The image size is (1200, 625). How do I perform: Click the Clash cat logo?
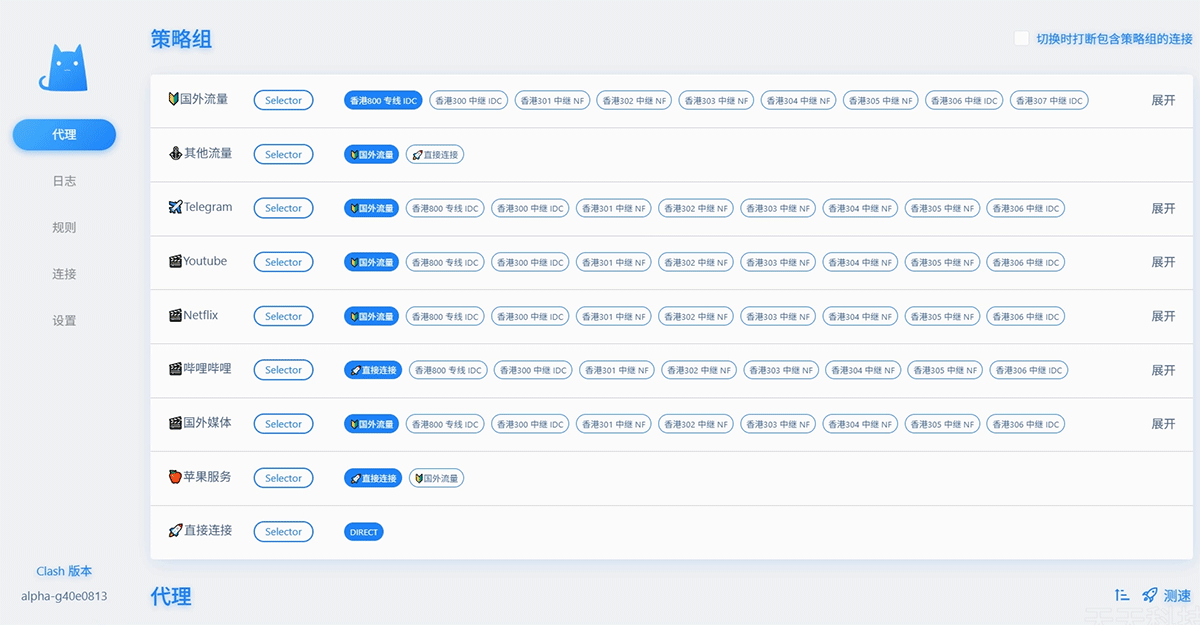pos(63,68)
